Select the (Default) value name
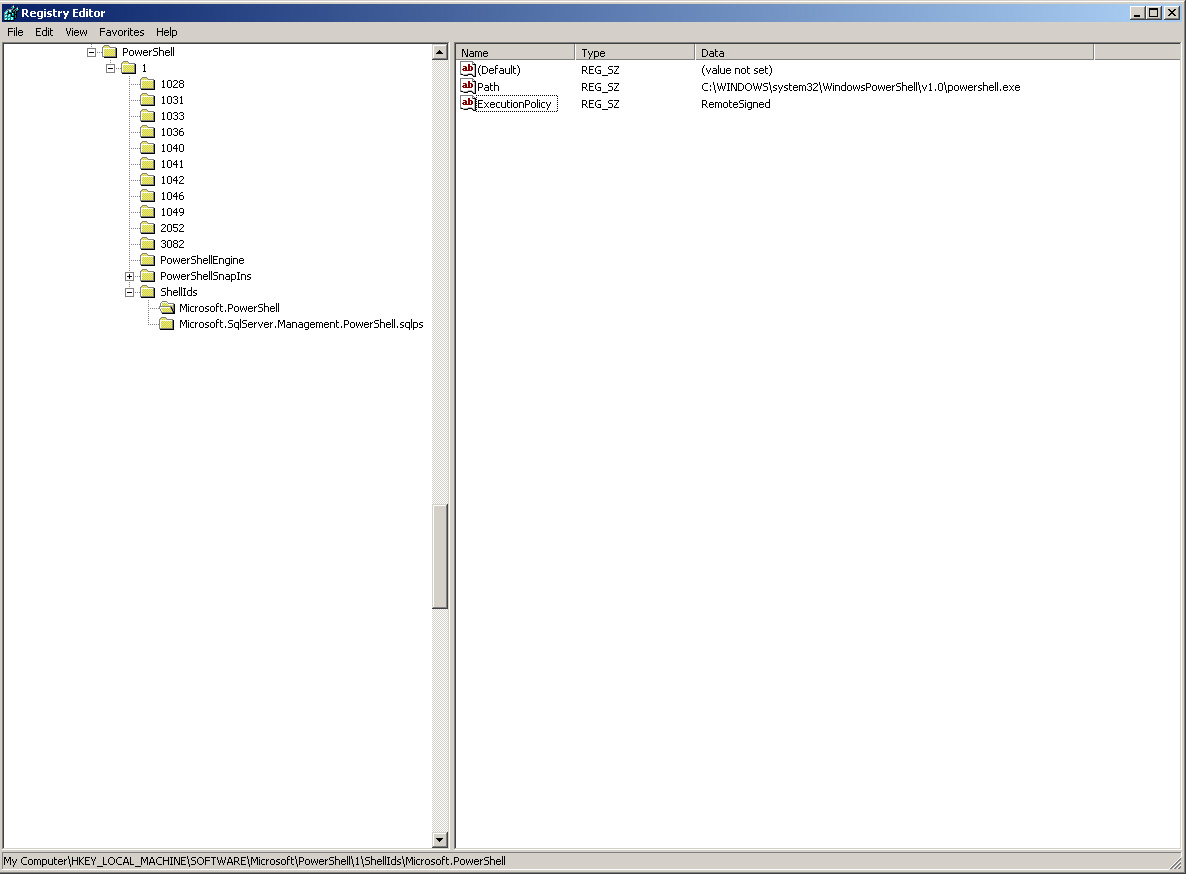1186x874 pixels. tap(498, 70)
